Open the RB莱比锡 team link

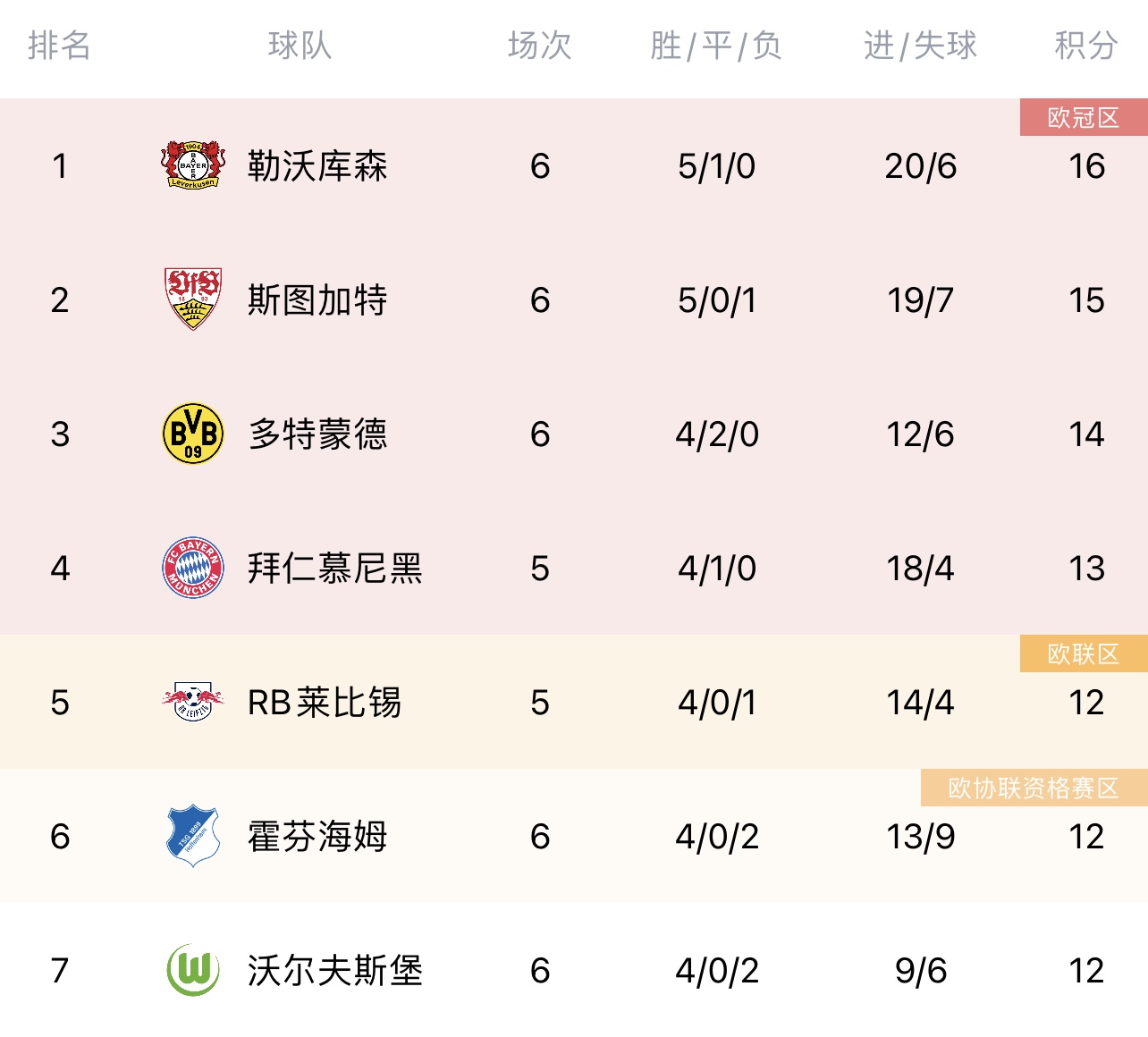tap(325, 703)
